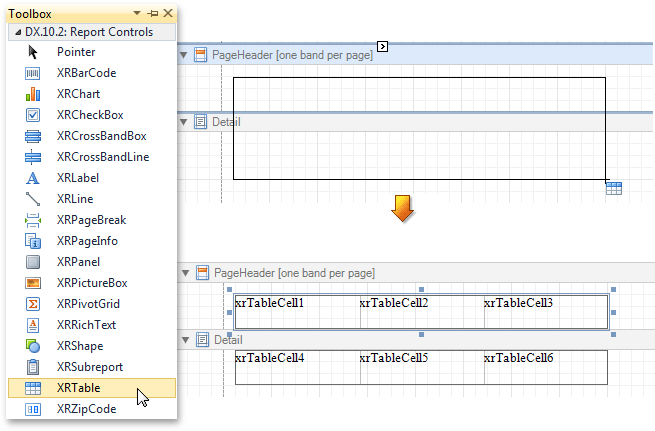Choose the XRLabel letter A icon
This screenshot has height=431, width=655.
pyautogui.click(x=33, y=178)
